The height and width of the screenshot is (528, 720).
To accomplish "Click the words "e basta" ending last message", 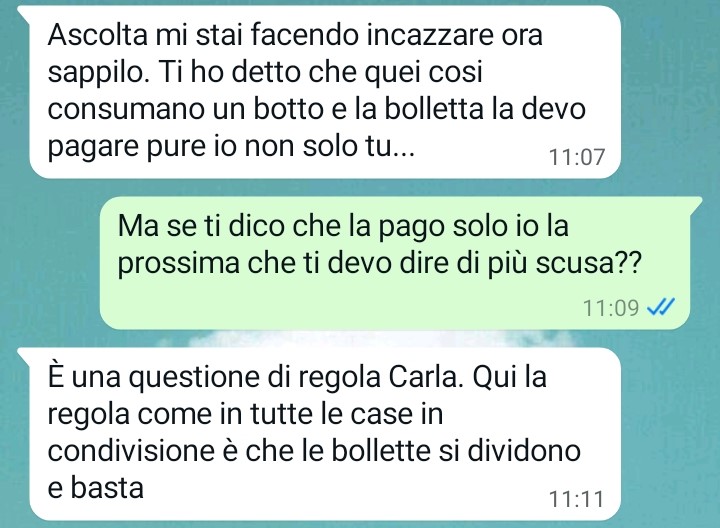I will click(x=96, y=488).
